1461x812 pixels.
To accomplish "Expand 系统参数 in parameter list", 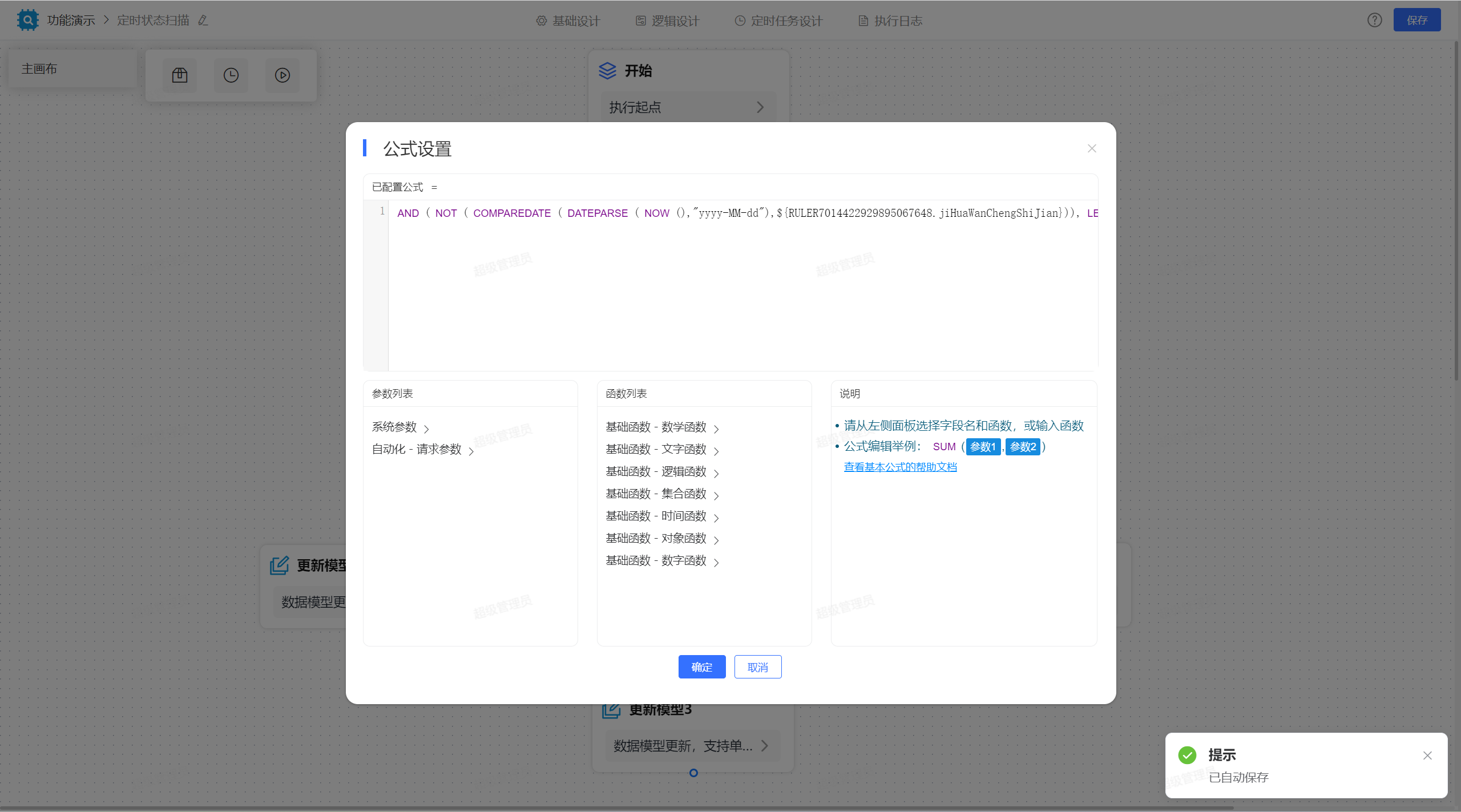I will pos(401,427).
